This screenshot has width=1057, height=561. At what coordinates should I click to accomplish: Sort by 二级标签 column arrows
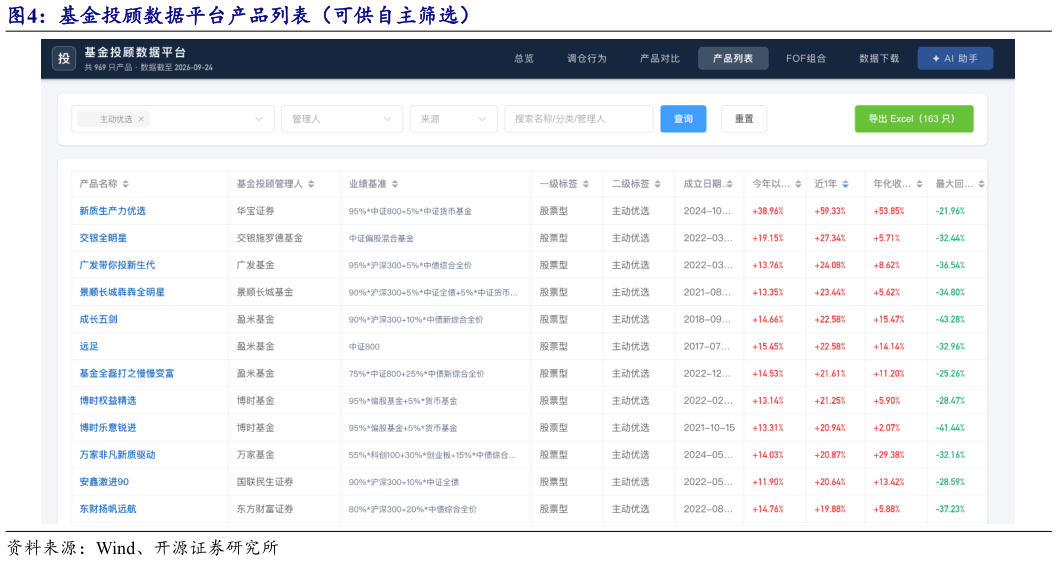(x=657, y=184)
